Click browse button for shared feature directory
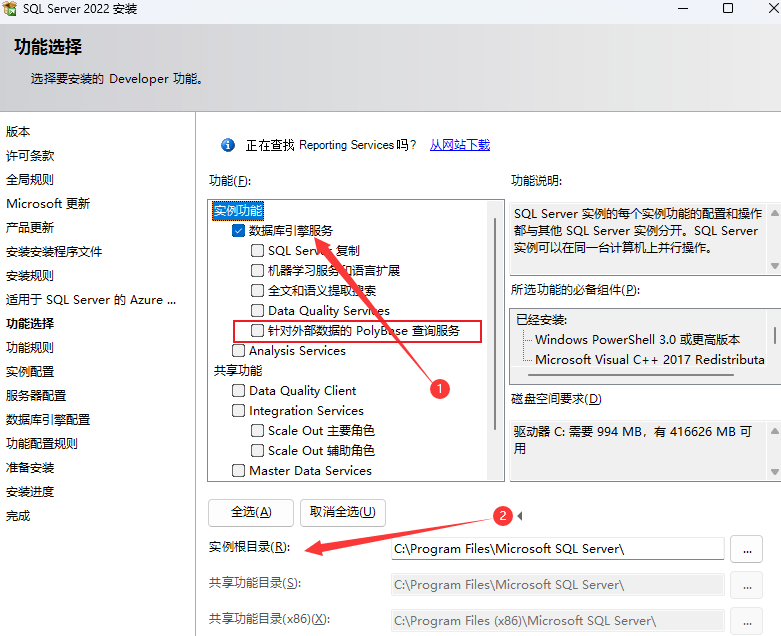 click(746, 584)
